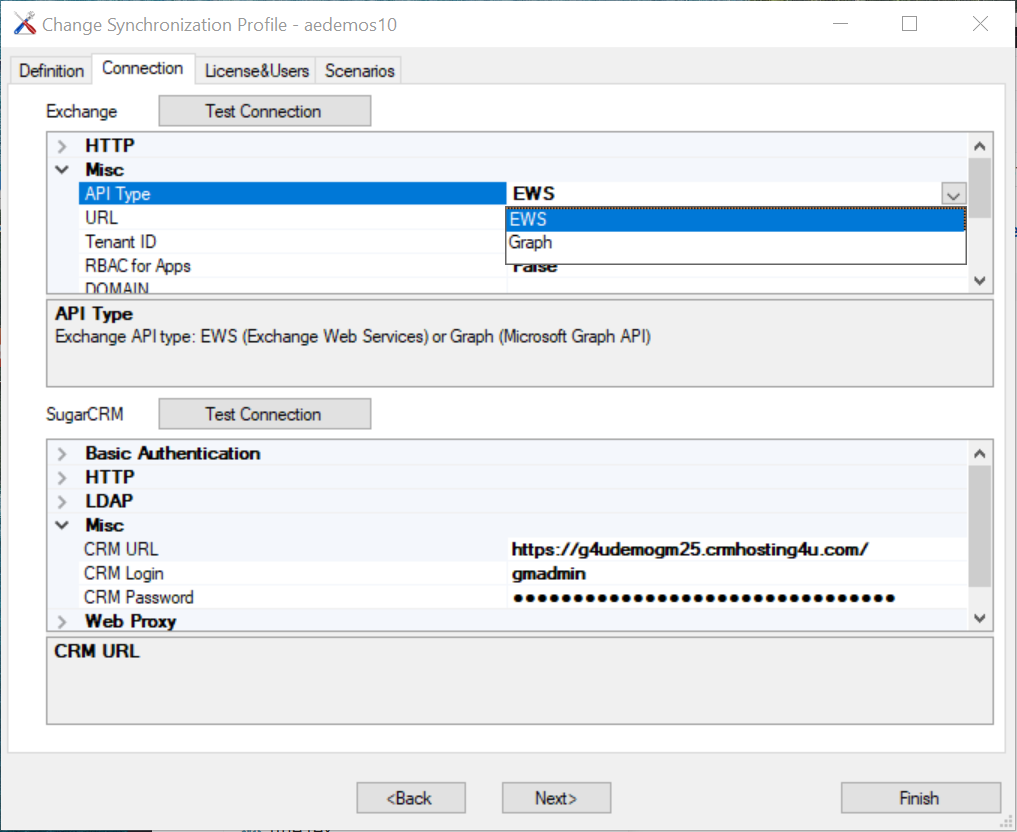Open the License&Users tab
1017x832 pixels.
click(256, 71)
